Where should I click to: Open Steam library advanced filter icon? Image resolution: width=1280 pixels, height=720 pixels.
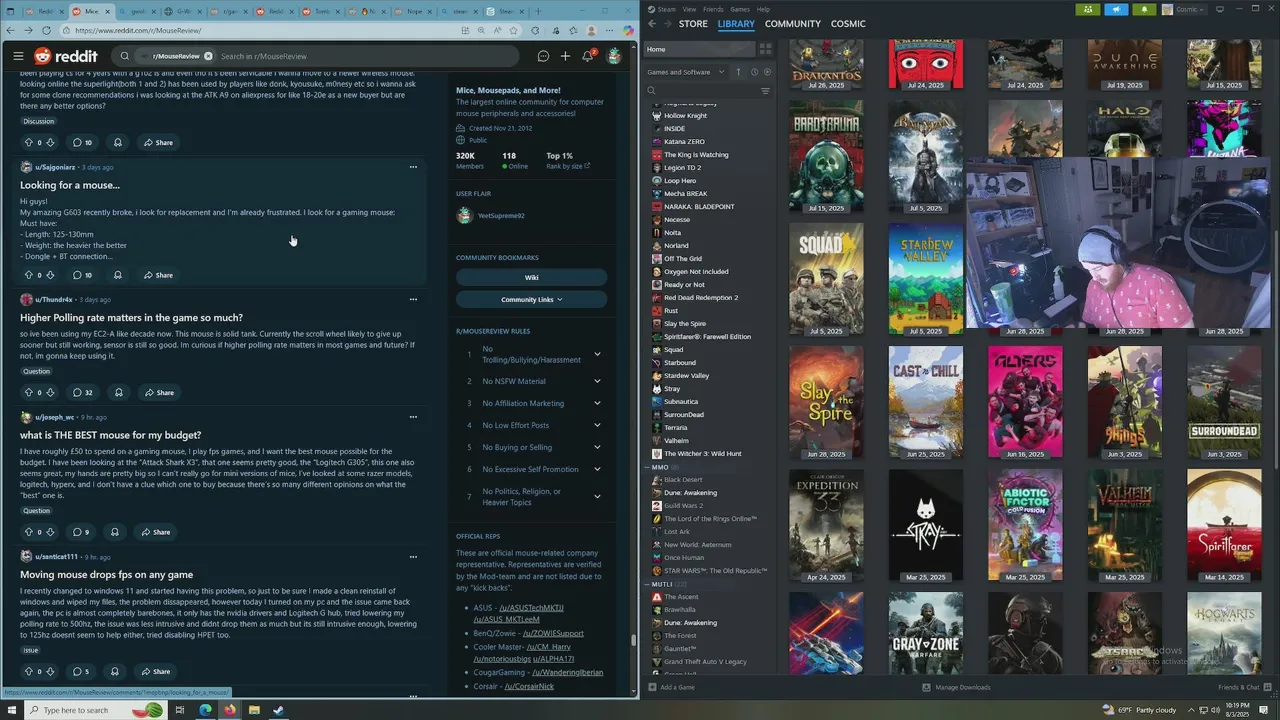[x=766, y=91]
